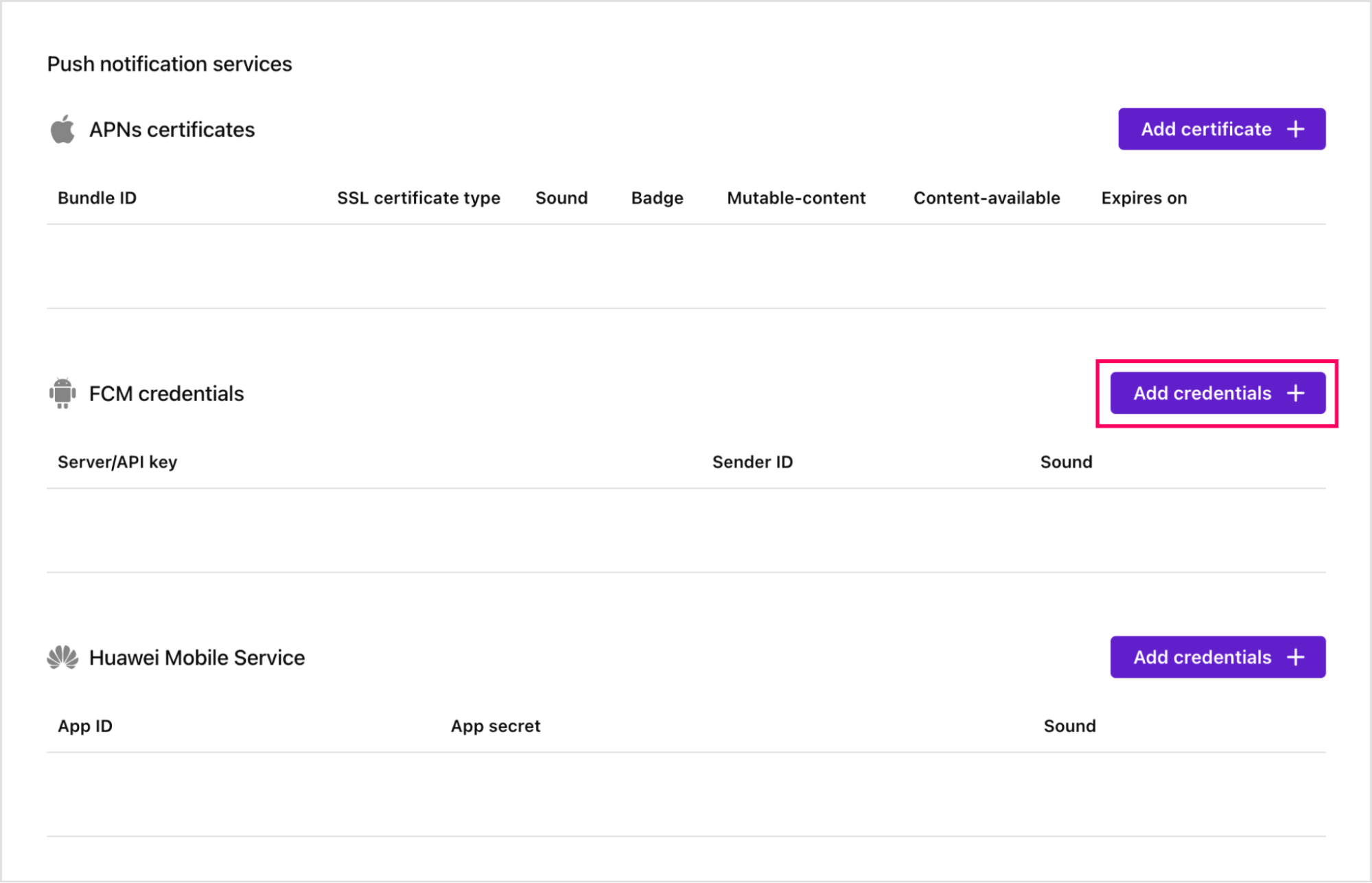
Task: Click the Mutable-content column header
Action: tap(796, 198)
